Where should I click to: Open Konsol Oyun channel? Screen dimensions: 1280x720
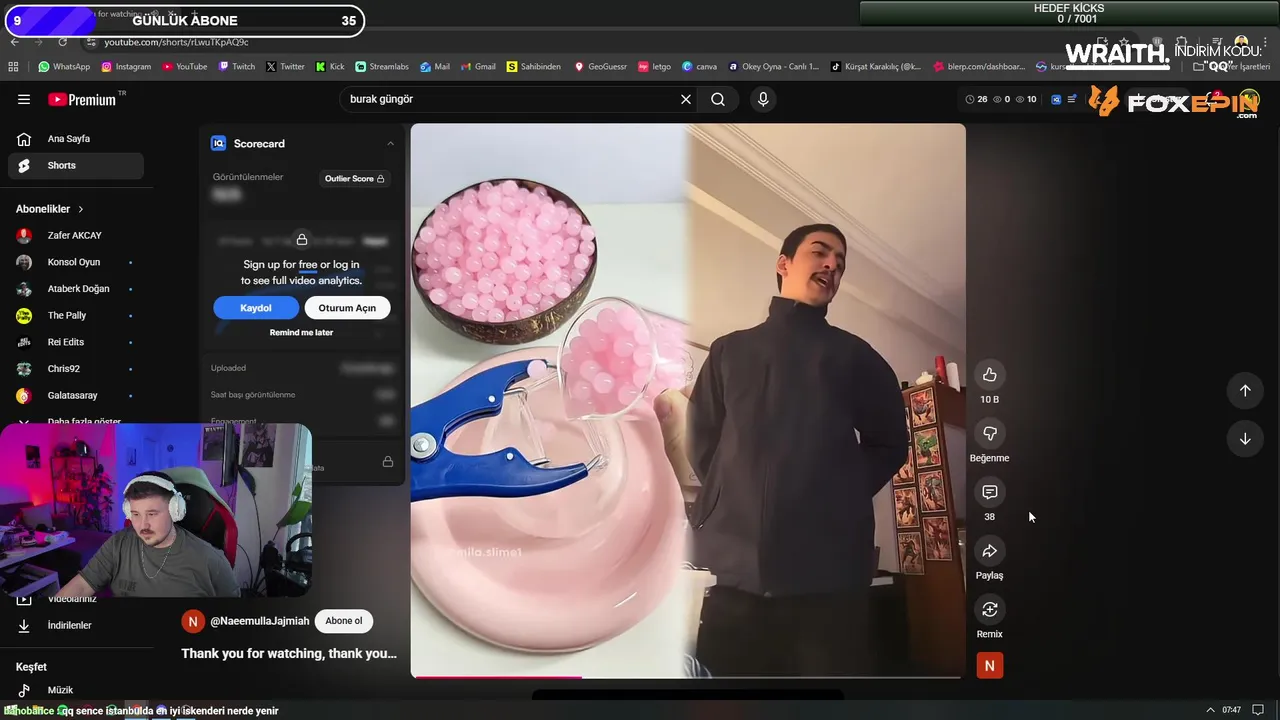(x=76, y=262)
